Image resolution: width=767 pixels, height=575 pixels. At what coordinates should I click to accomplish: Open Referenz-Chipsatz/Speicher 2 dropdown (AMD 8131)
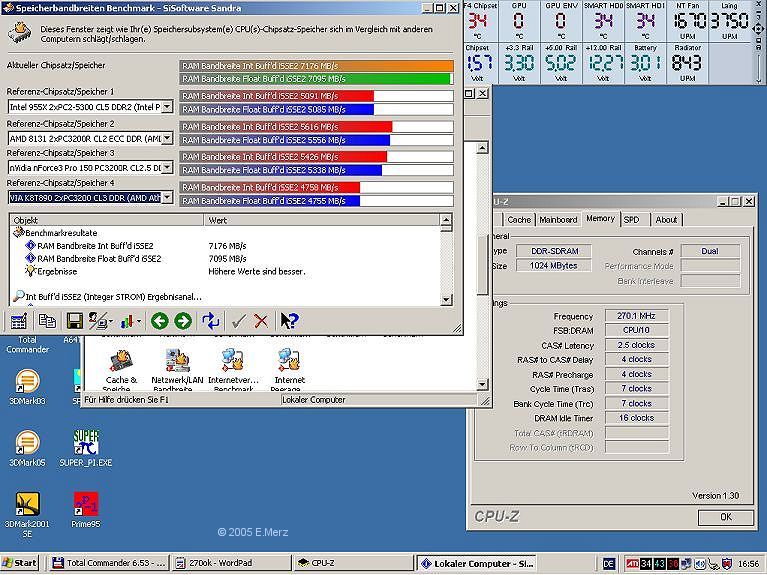(x=167, y=138)
